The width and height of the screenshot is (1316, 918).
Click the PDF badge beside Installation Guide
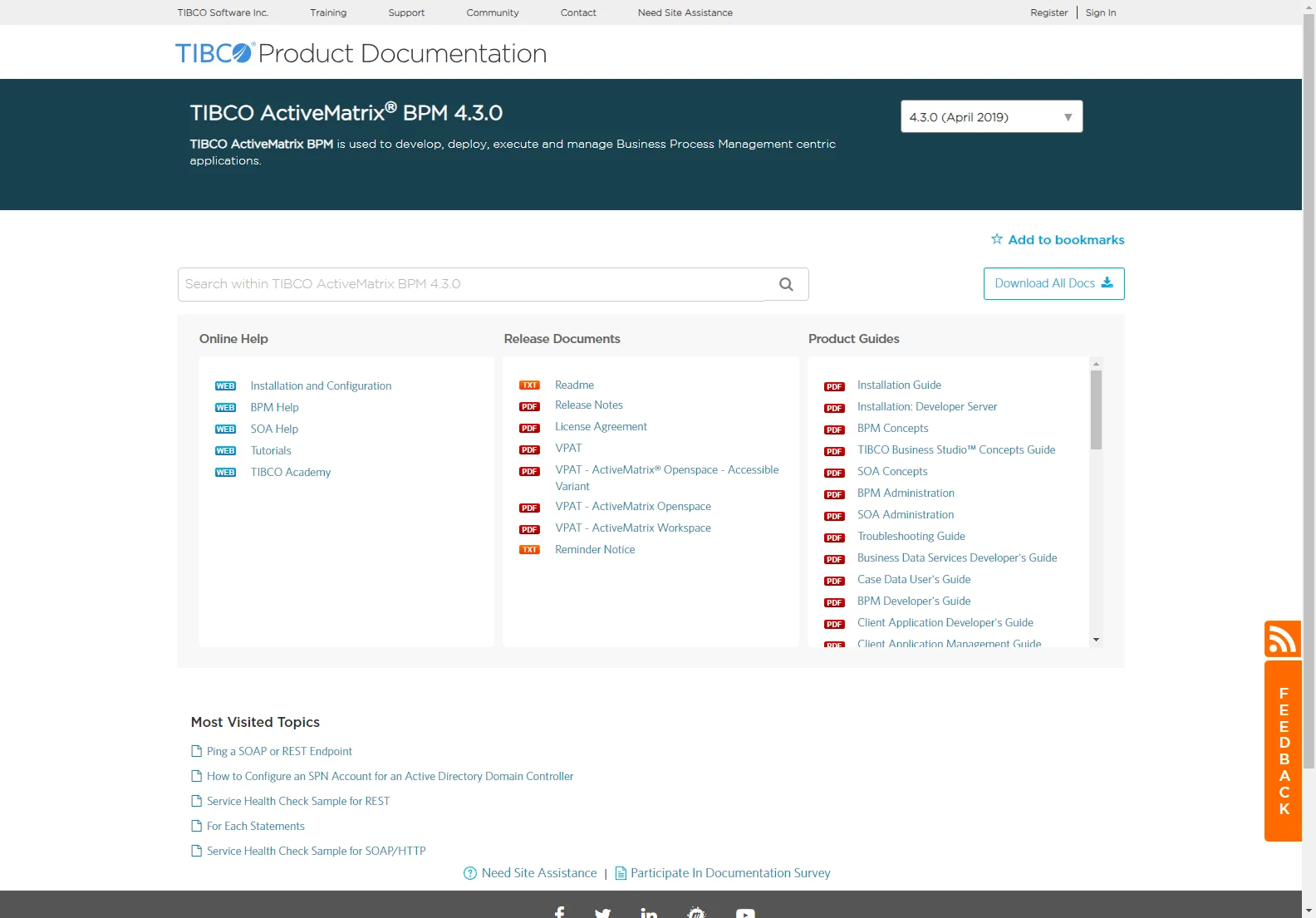[x=835, y=387]
